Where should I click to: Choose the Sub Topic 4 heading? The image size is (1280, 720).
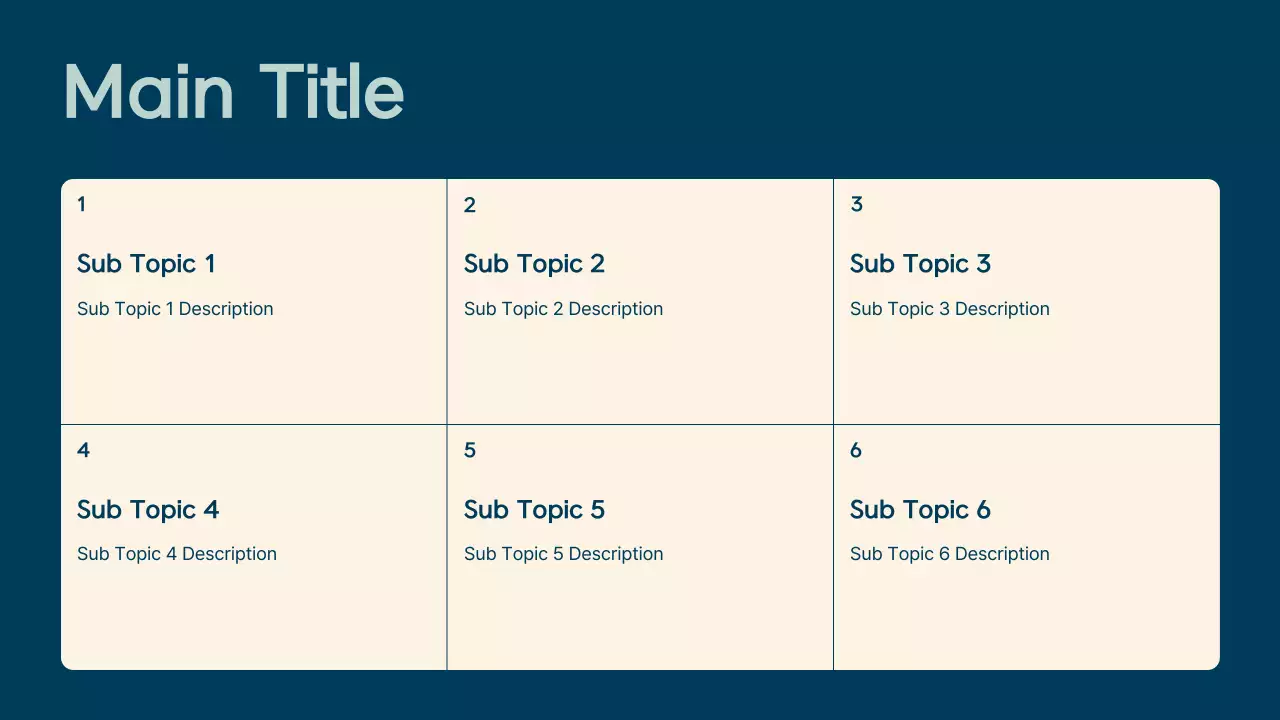click(x=148, y=510)
